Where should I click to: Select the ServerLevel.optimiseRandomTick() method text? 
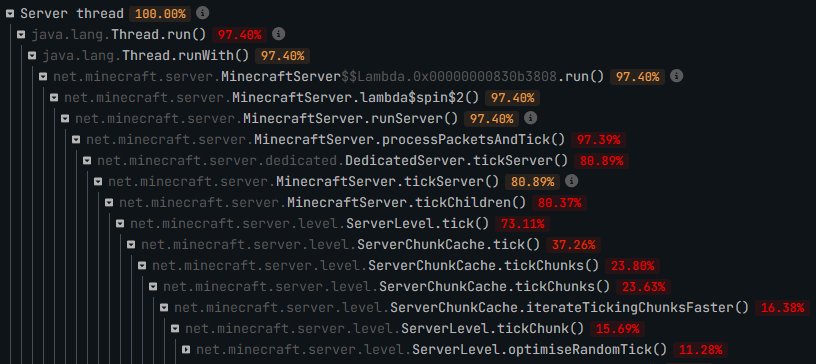click(431, 350)
